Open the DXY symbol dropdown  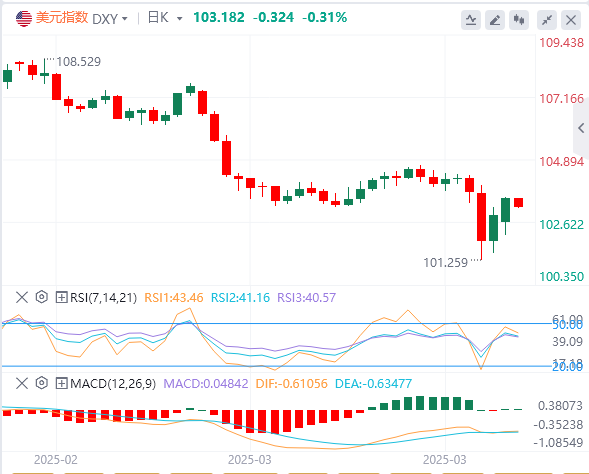[x=110, y=19]
